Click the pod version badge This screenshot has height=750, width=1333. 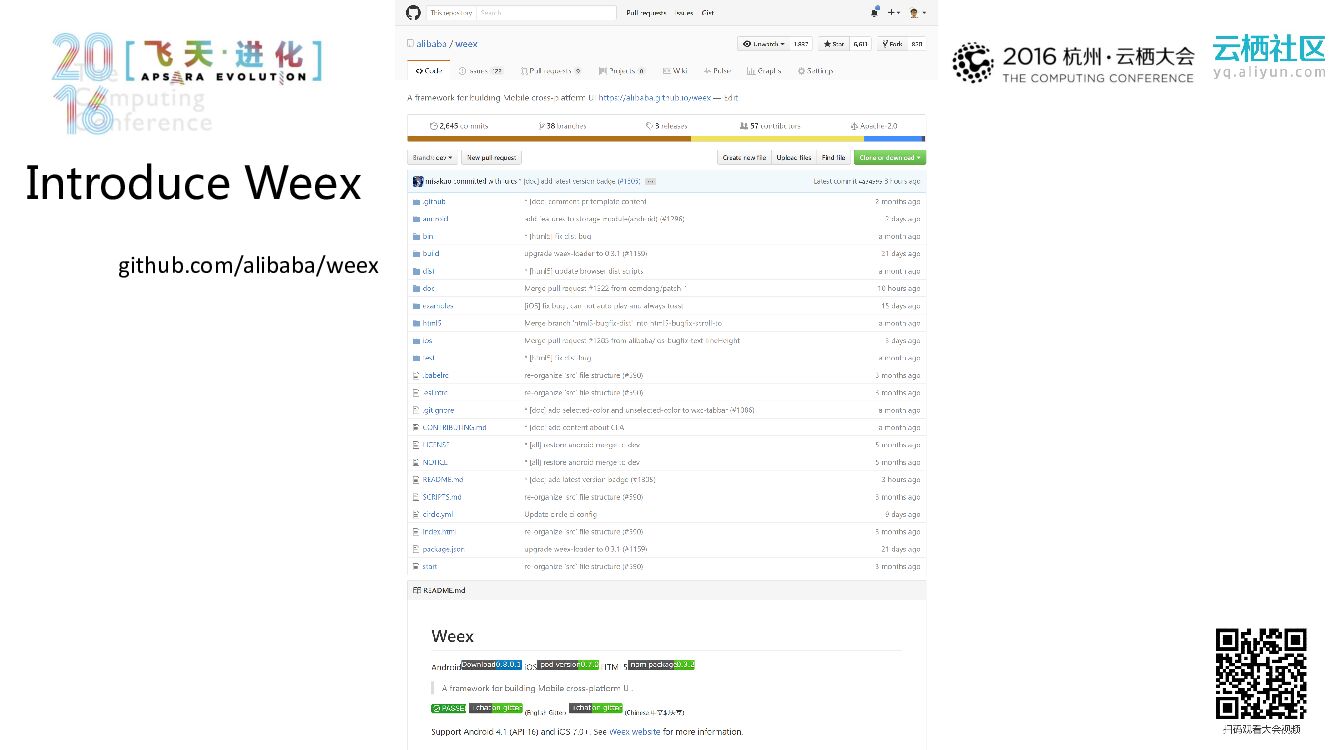(568, 665)
